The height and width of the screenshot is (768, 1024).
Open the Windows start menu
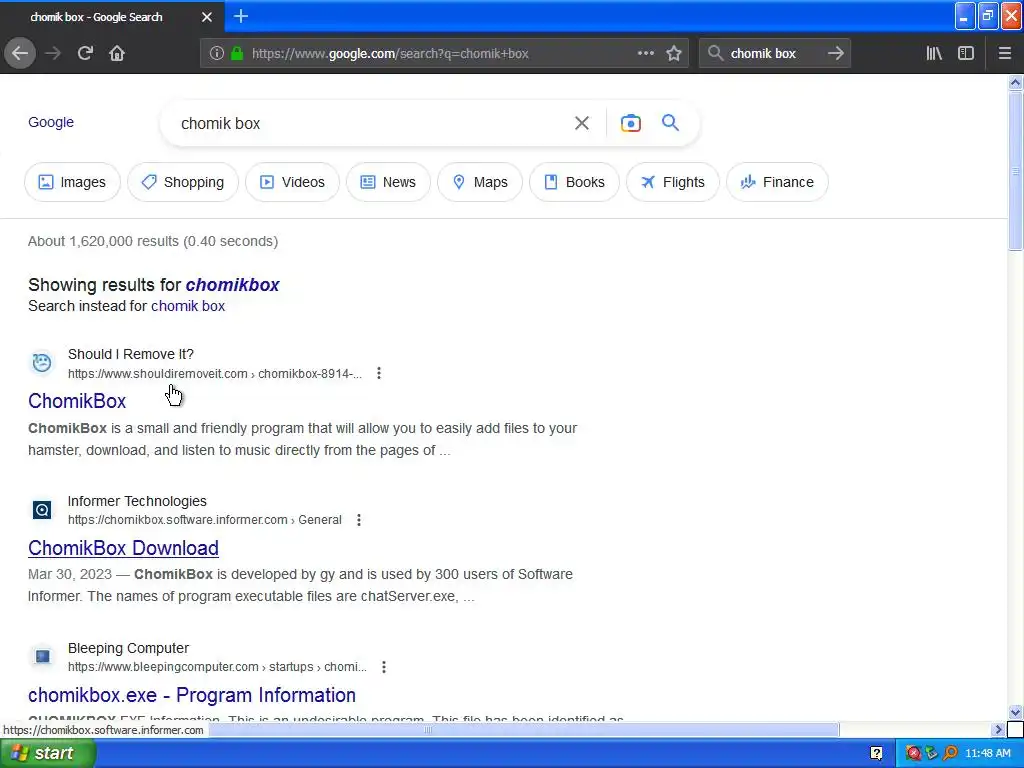(x=48, y=753)
